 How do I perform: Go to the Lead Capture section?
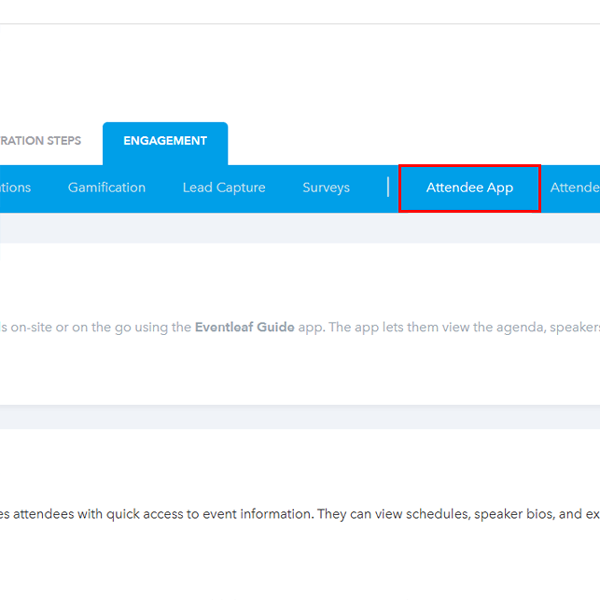pyautogui.click(x=223, y=188)
